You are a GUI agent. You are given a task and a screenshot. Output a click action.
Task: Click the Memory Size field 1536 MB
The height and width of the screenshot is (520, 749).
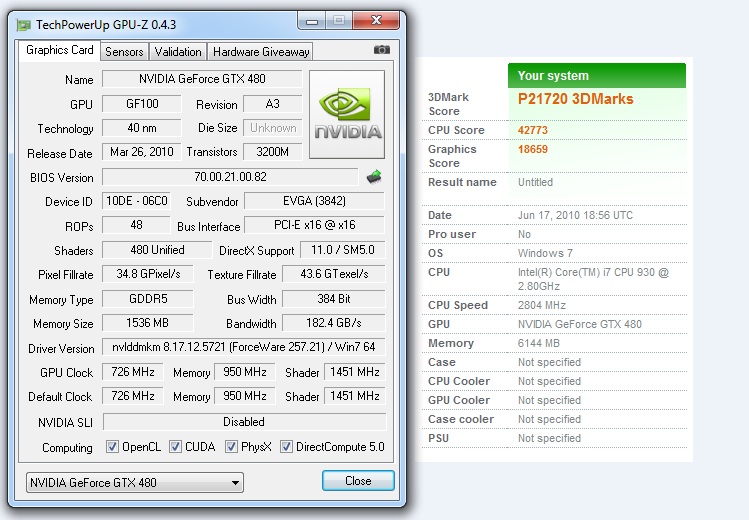tap(148, 323)
